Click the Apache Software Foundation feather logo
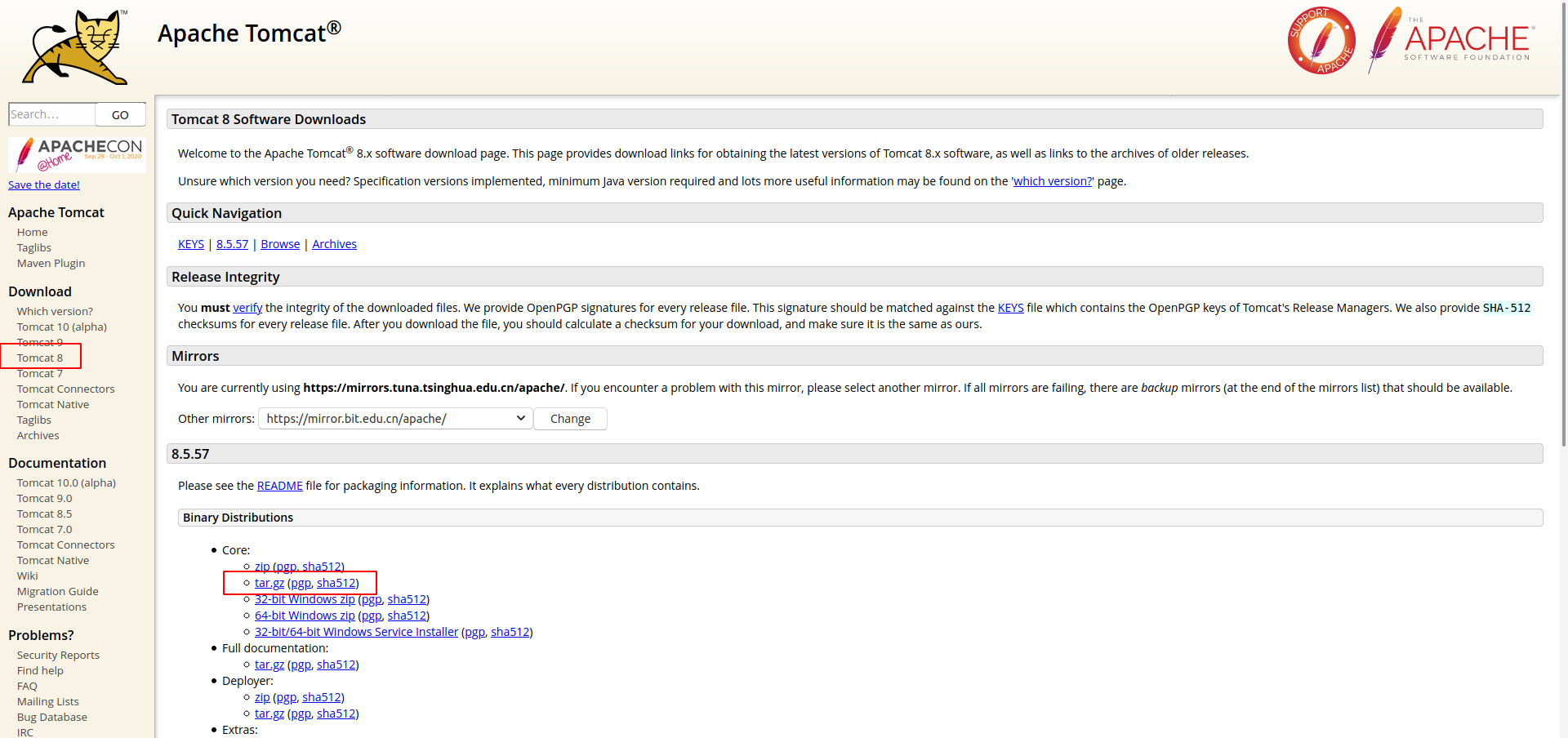This screenshot has width=1568, height=738. click(1452, 39)
